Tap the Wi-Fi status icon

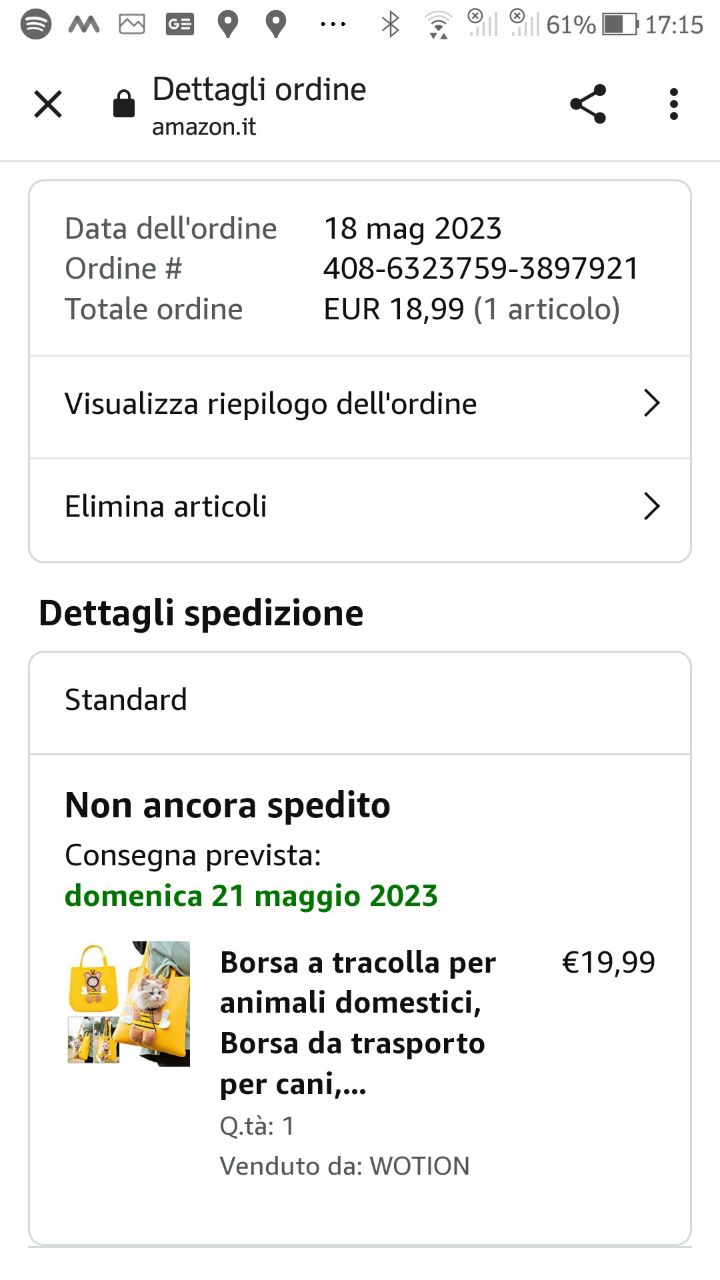(438, 25)
